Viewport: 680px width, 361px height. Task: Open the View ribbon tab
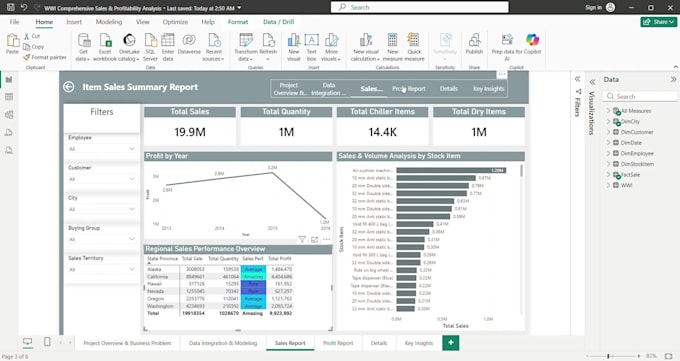tap(143, 22)
